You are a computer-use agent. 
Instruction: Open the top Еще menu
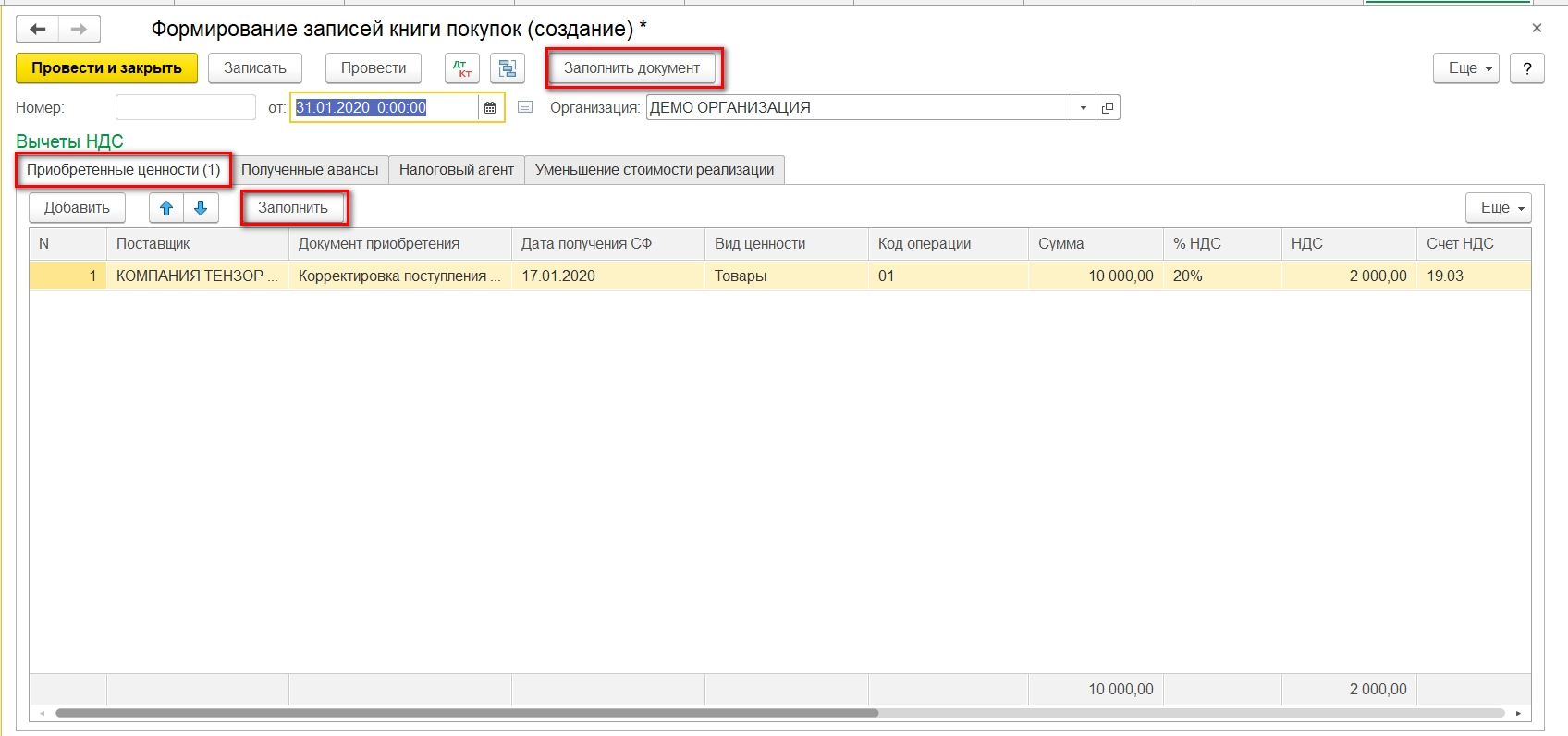click(x=1465, y=68)
